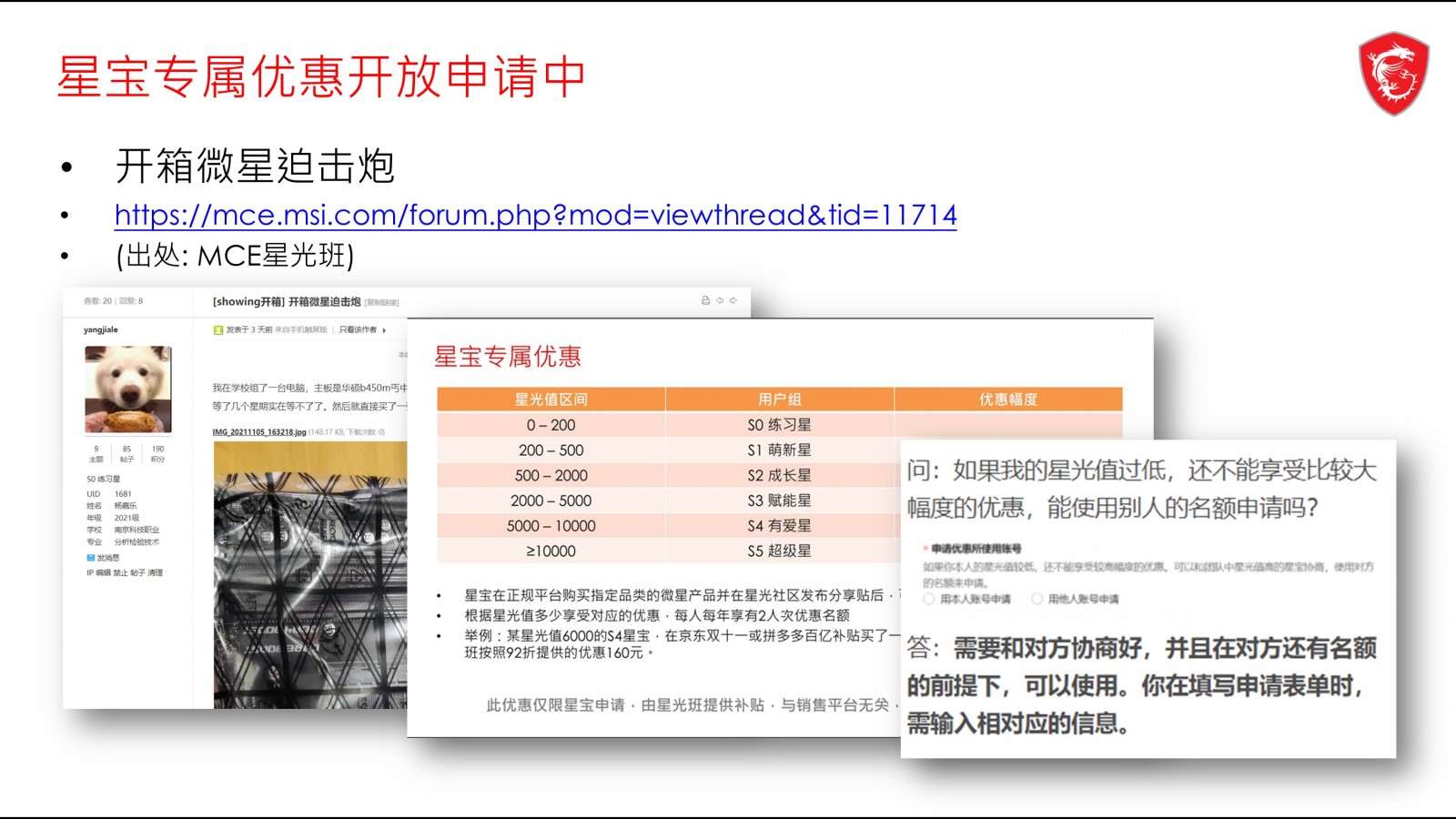Open the yangjiale username in forum post
The height and width of the screenshot is (819, 1456).
[x=101, y=329]
